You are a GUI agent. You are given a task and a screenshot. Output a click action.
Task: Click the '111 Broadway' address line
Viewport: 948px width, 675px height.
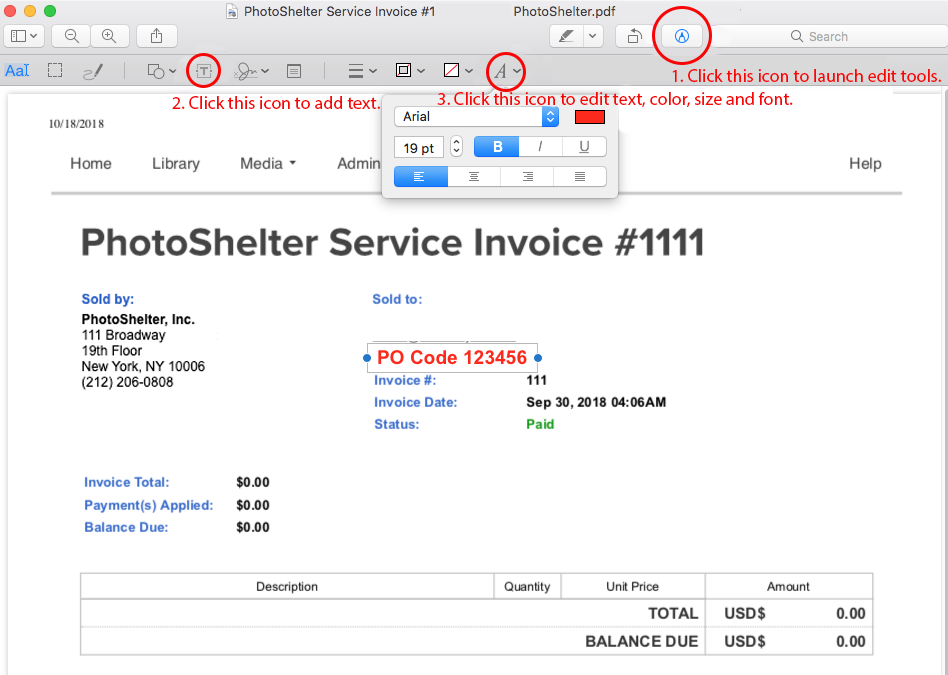point(123,335)
